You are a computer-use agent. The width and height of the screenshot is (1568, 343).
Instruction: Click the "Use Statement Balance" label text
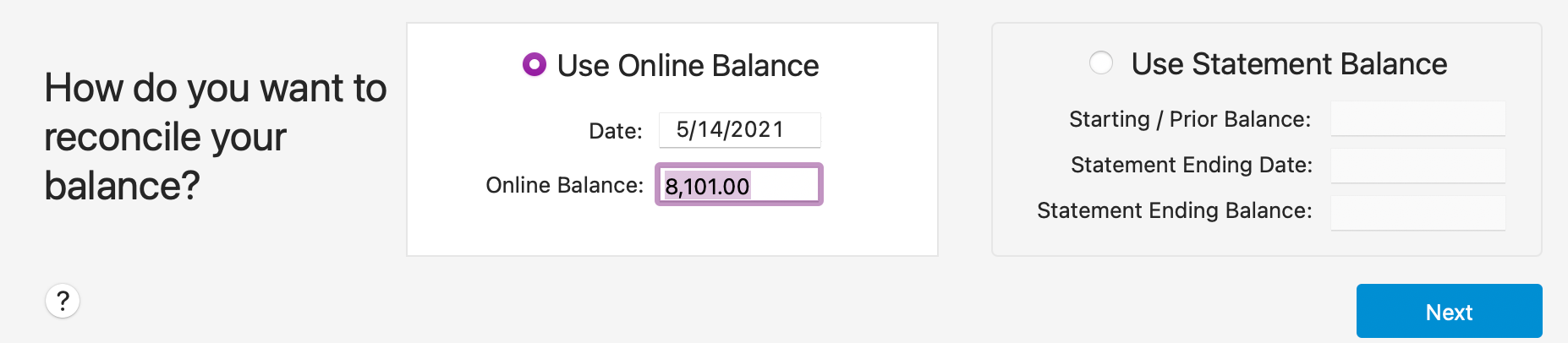[x=1289, y=64]
